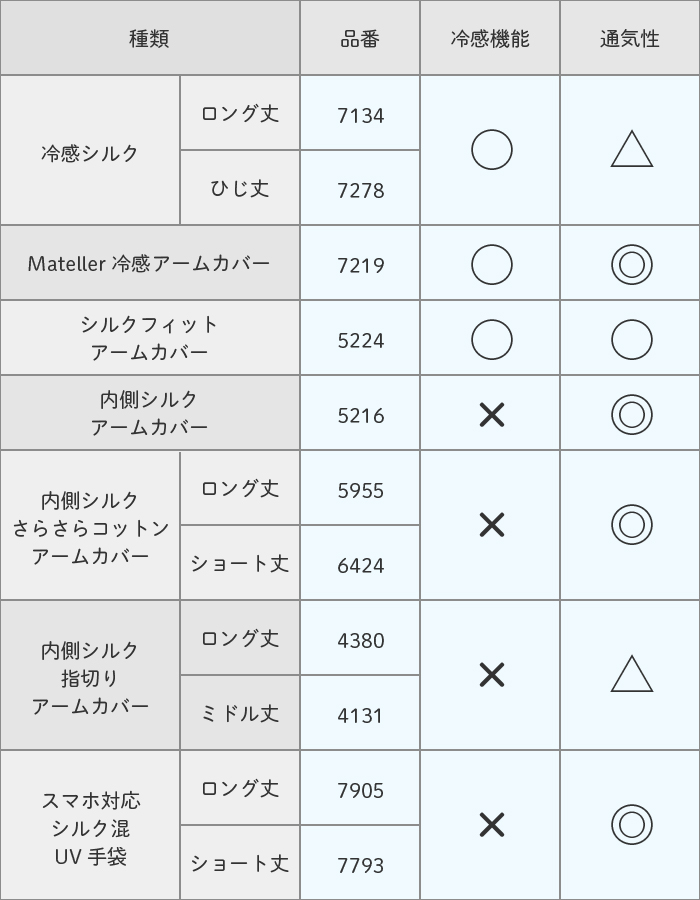Click product number 5224

360,340
